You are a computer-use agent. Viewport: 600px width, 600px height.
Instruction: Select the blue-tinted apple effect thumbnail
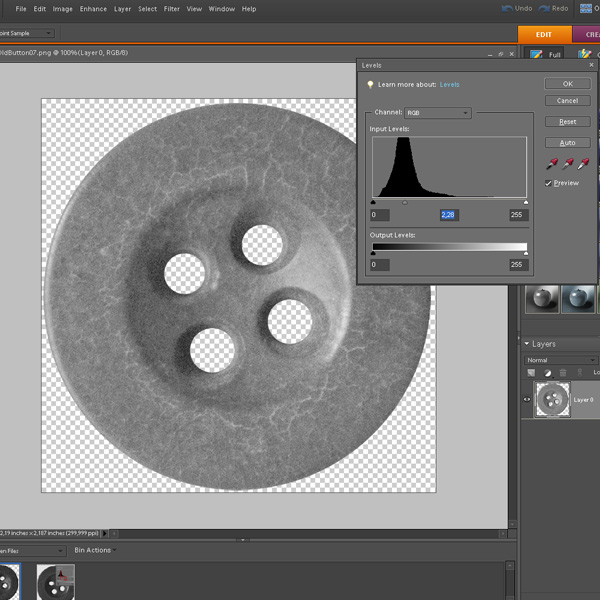(x=578, y=300)
